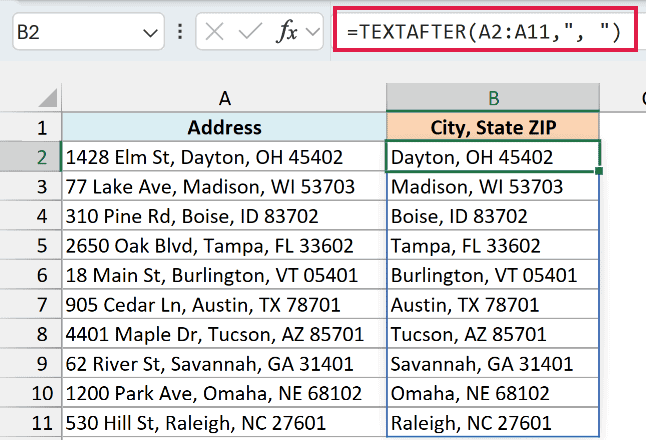This screenshot has height=440, width=646.
Task: Click cell with 77 Lake Ave, Madison address
Action: coord(224,186)
